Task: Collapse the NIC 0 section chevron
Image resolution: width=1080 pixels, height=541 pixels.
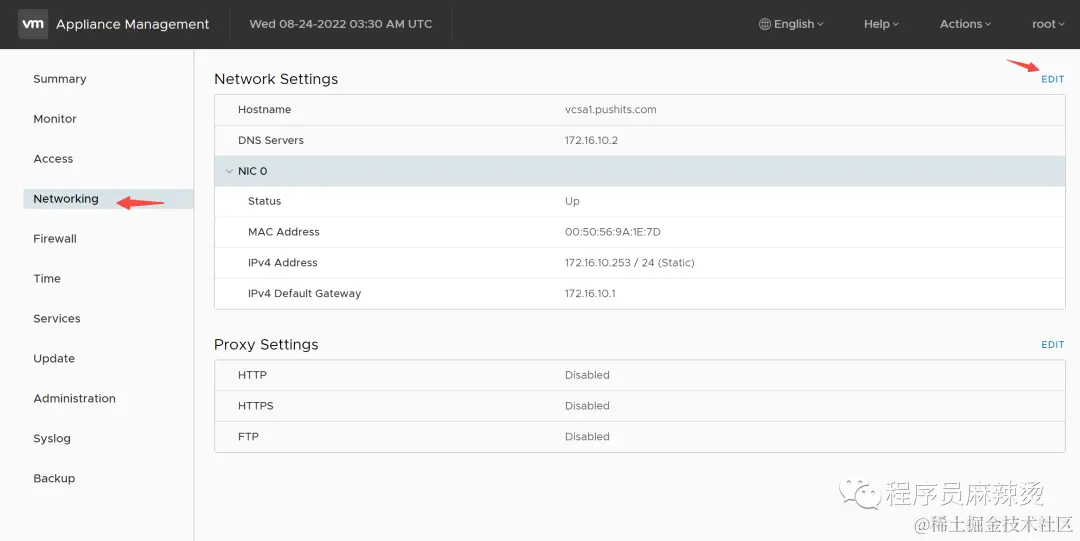Action: (229, 171)
